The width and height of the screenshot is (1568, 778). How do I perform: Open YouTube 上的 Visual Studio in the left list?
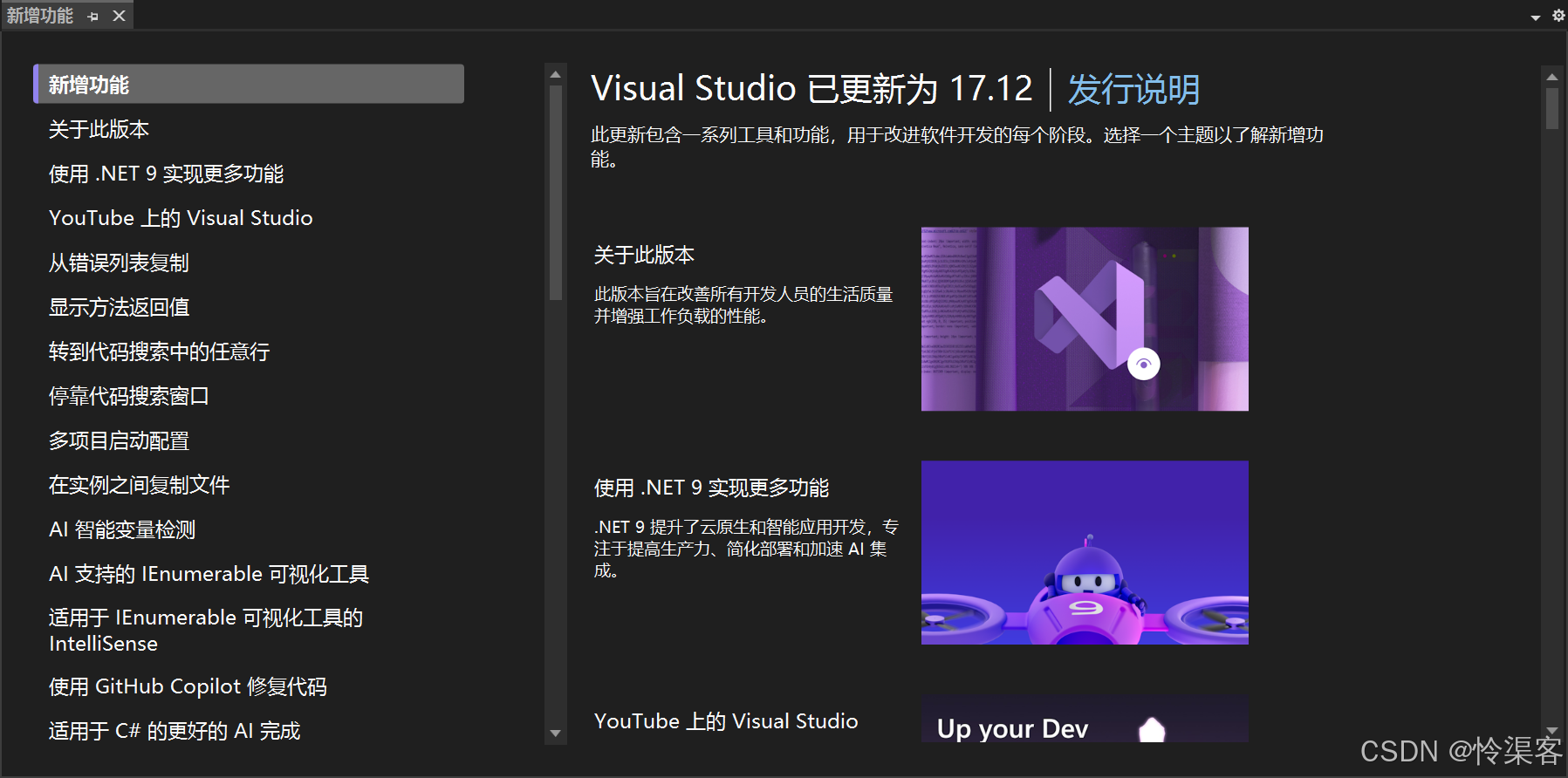[181, 218]
